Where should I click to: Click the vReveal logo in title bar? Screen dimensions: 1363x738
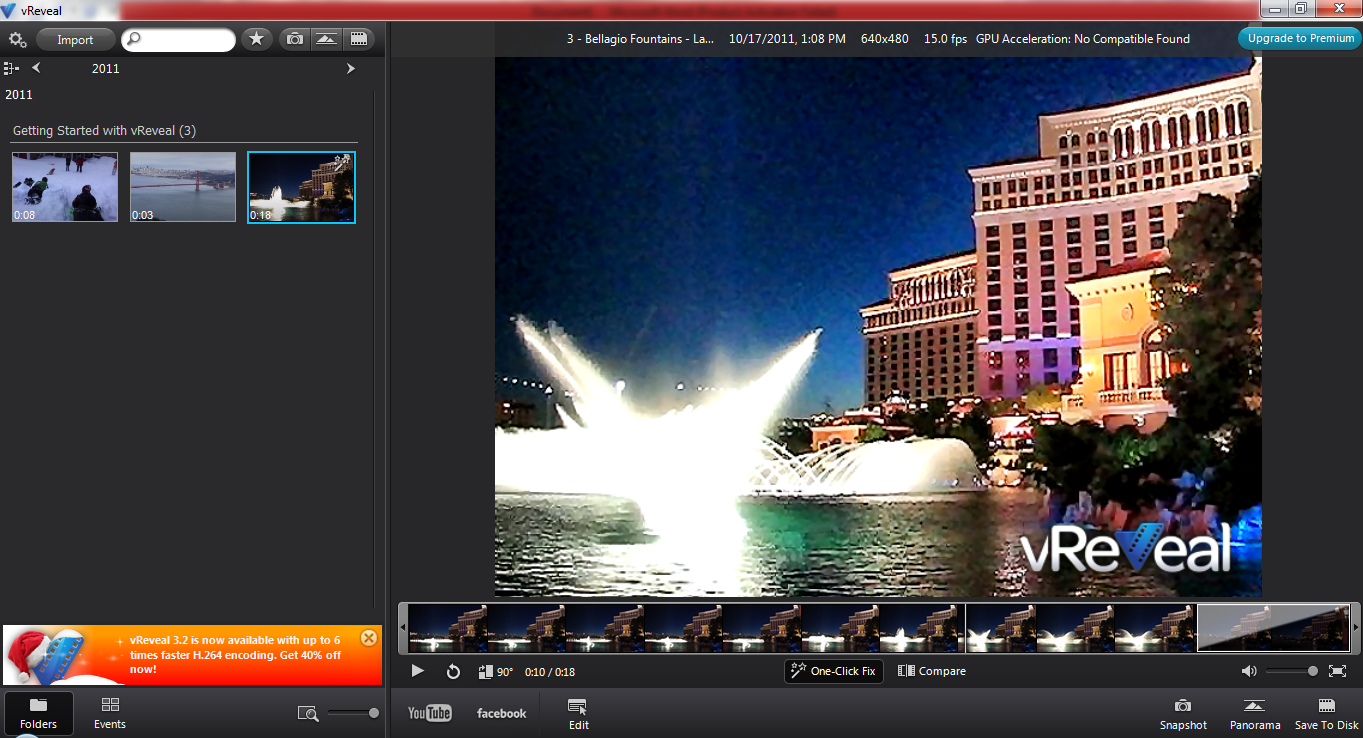(x=9, y=10)
